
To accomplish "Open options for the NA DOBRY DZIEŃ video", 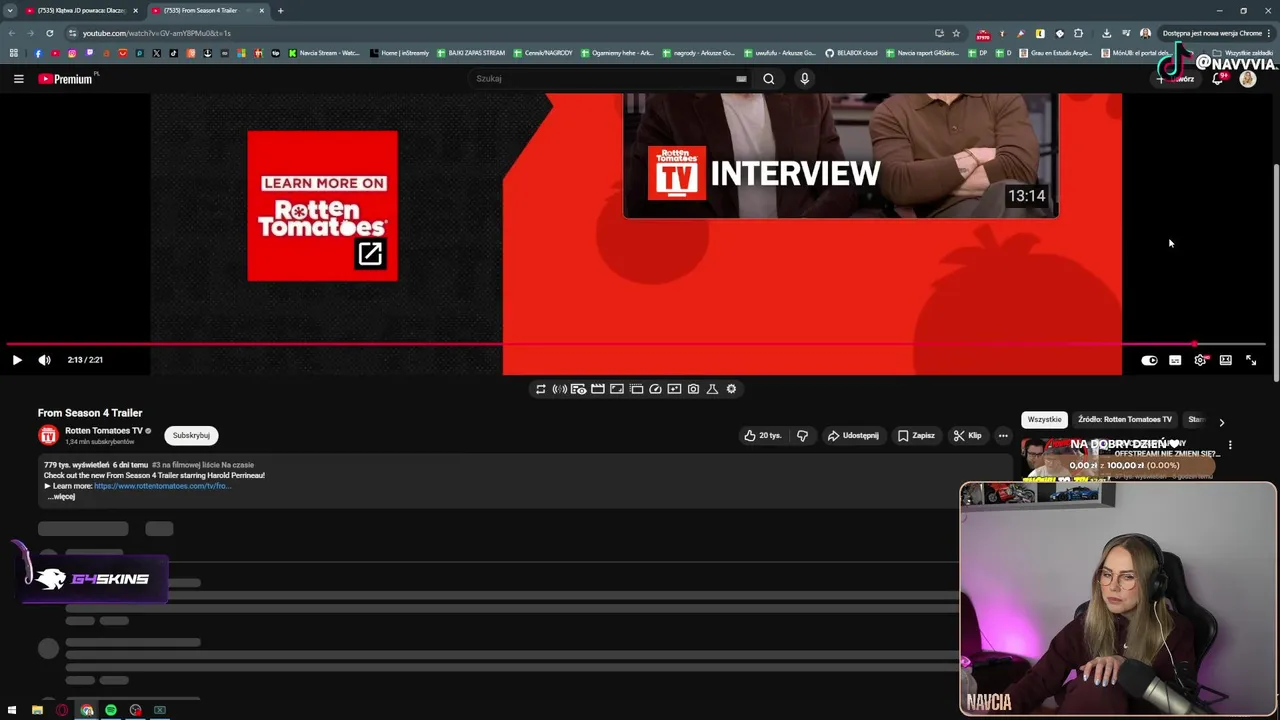I will point(1230,446).
